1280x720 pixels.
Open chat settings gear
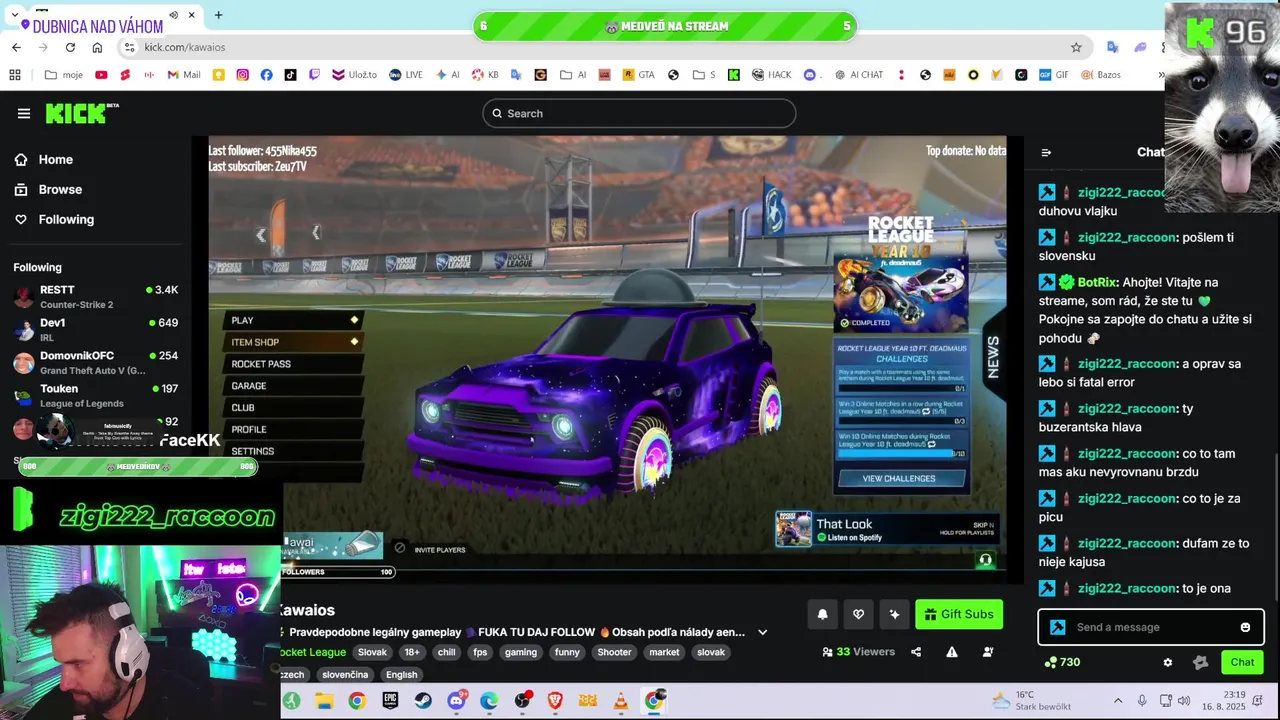[x=1167, y=662]
